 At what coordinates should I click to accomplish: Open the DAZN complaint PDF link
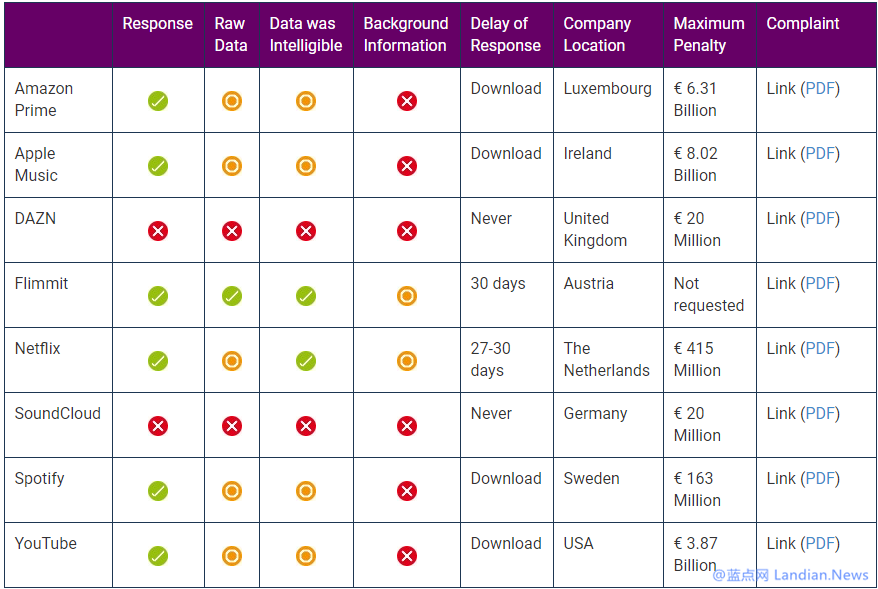pyautogui.click(x=820, y=219)
